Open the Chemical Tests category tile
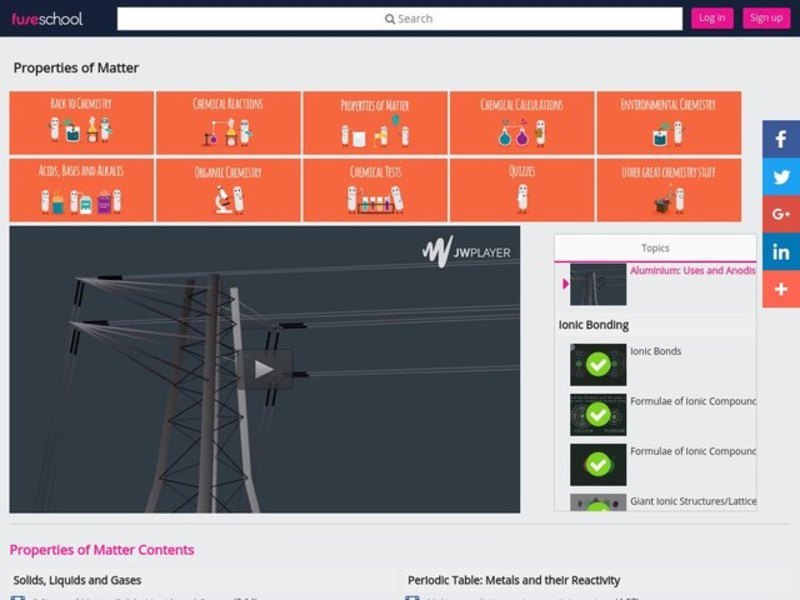Viewport: 800px width, 600px height. click(x=375, y=189)
